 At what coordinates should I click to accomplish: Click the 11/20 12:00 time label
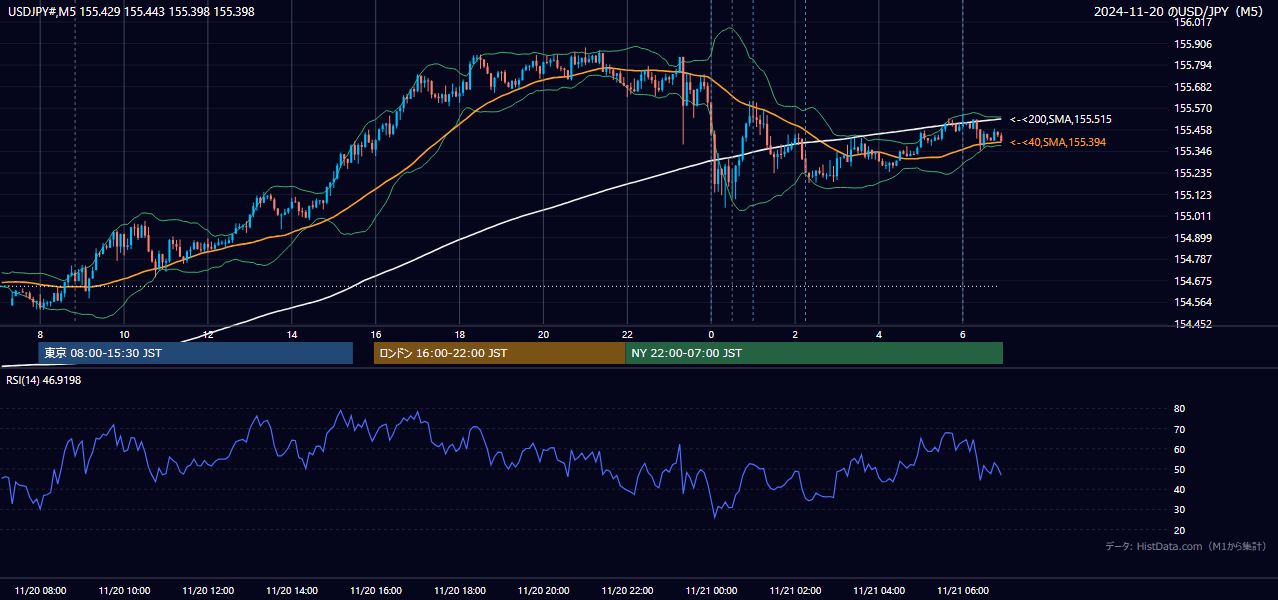[208, 591]
